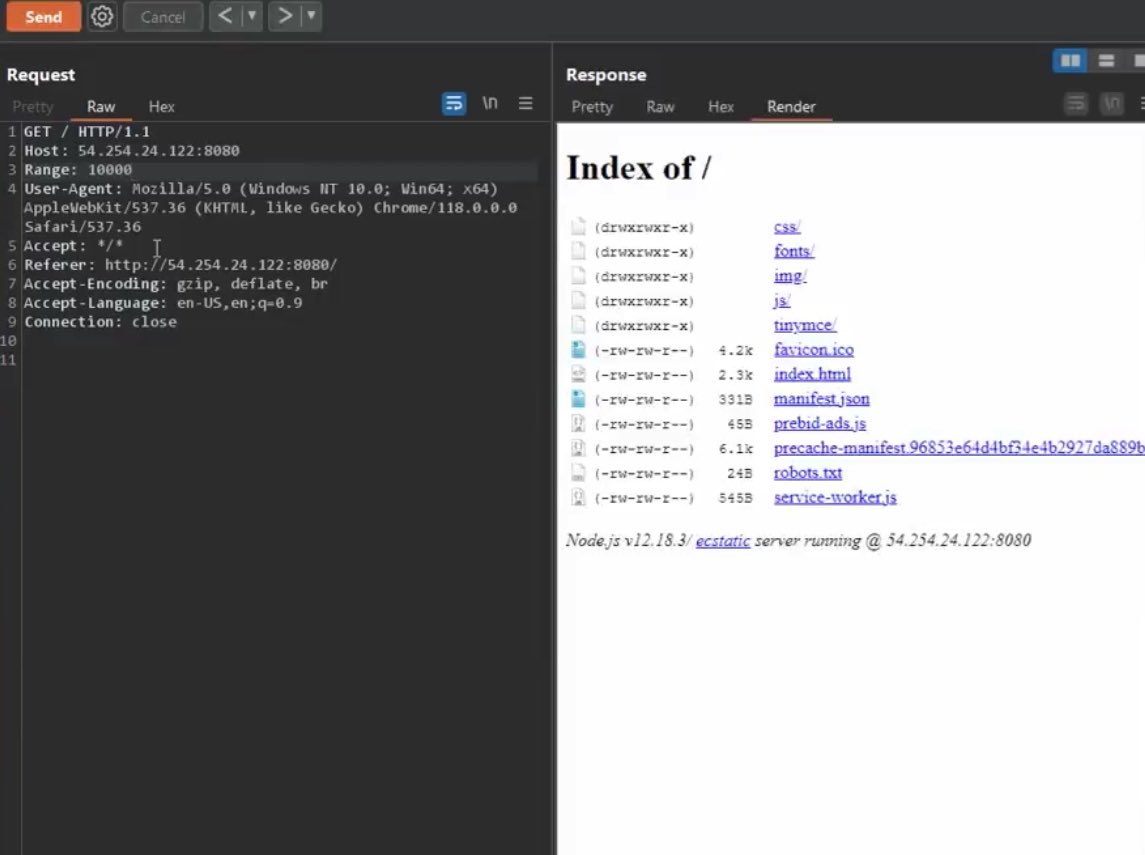Screen dimensions: 1145x855
Task: Click the '4.2k' size of favicon.ico
Action: tap(735, 350)
